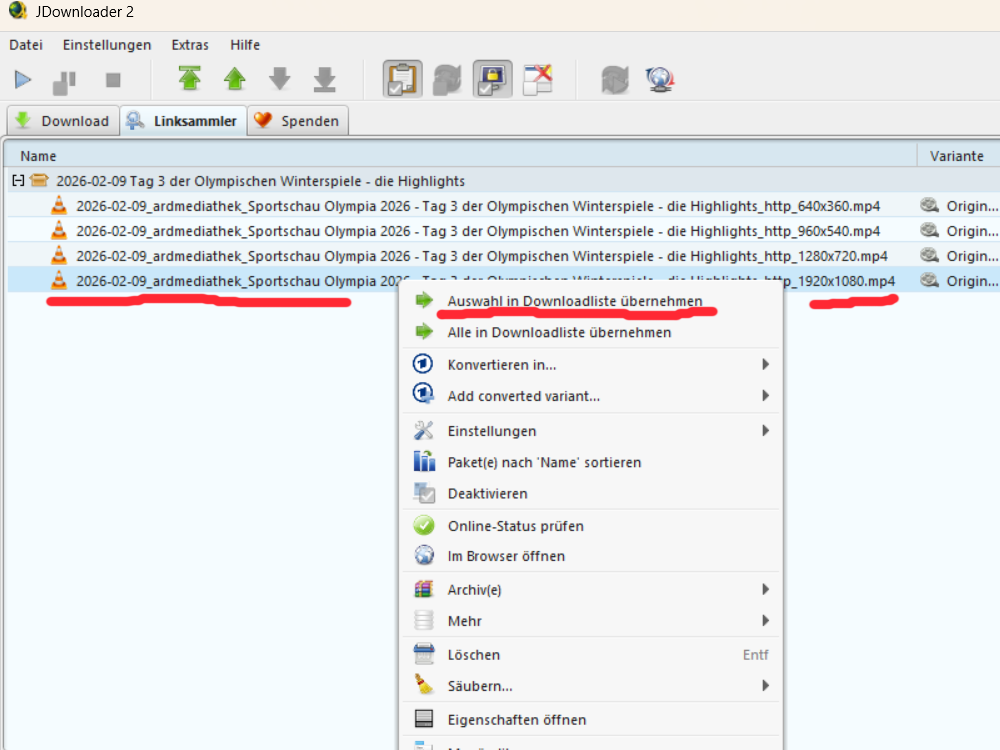Choose Im Browser öffnen
This screenshot has height=750, width=1000.
click(591, 555)
